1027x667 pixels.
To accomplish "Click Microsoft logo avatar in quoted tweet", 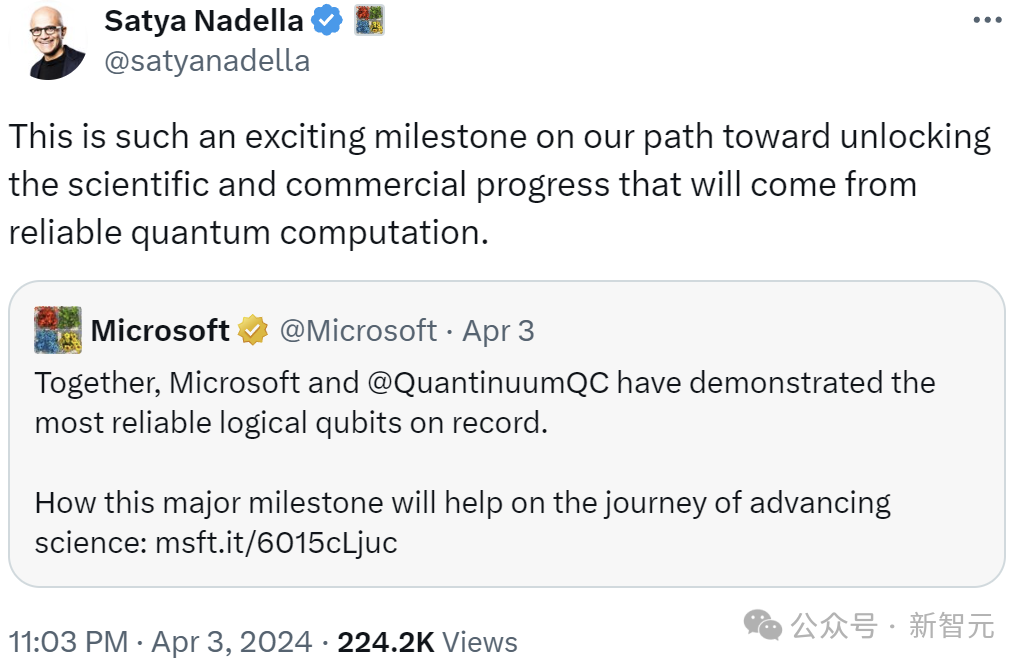I will pos(58,330).
